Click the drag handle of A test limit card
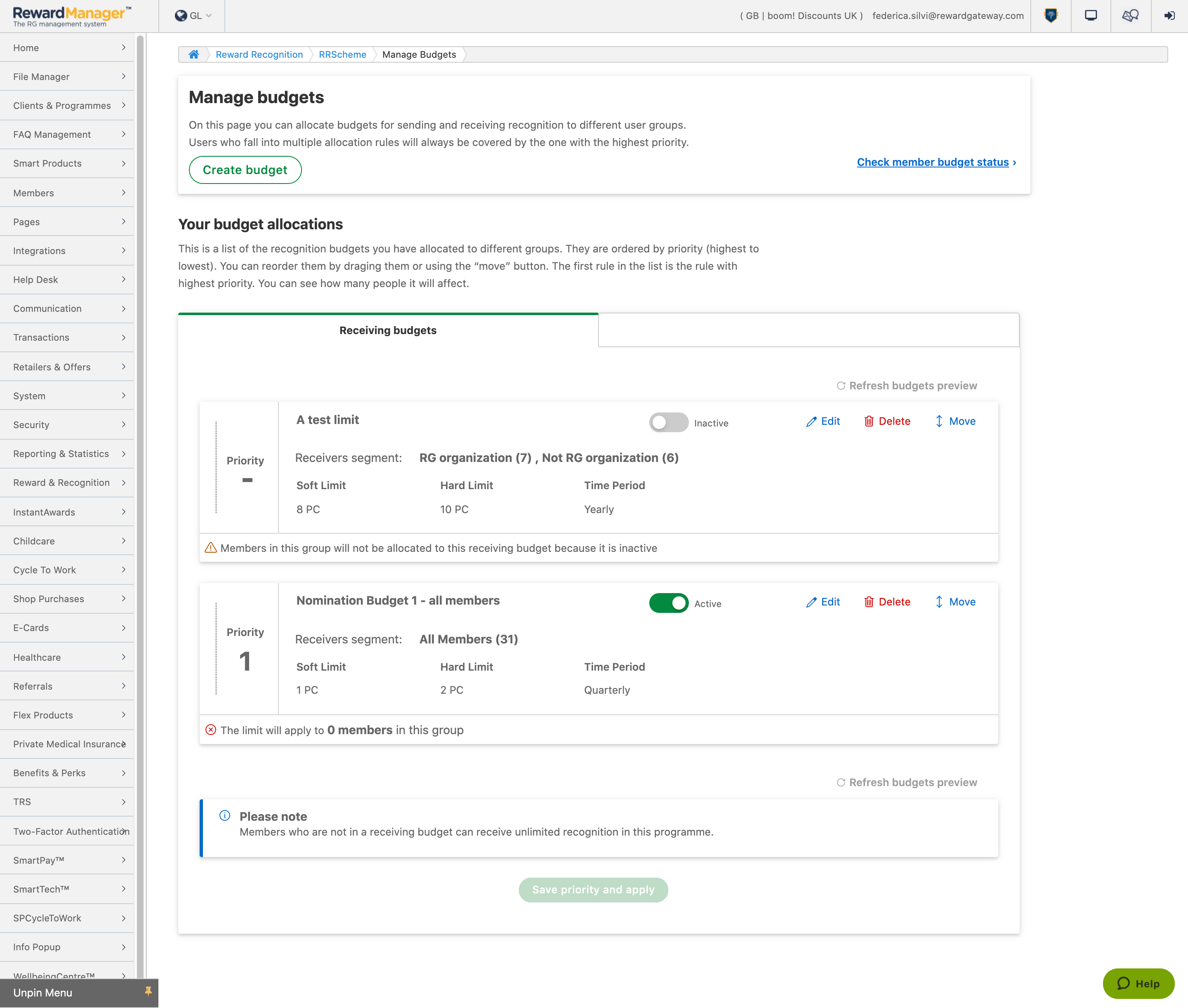This screenshot has height=1008, width=1188. point(216,467)
